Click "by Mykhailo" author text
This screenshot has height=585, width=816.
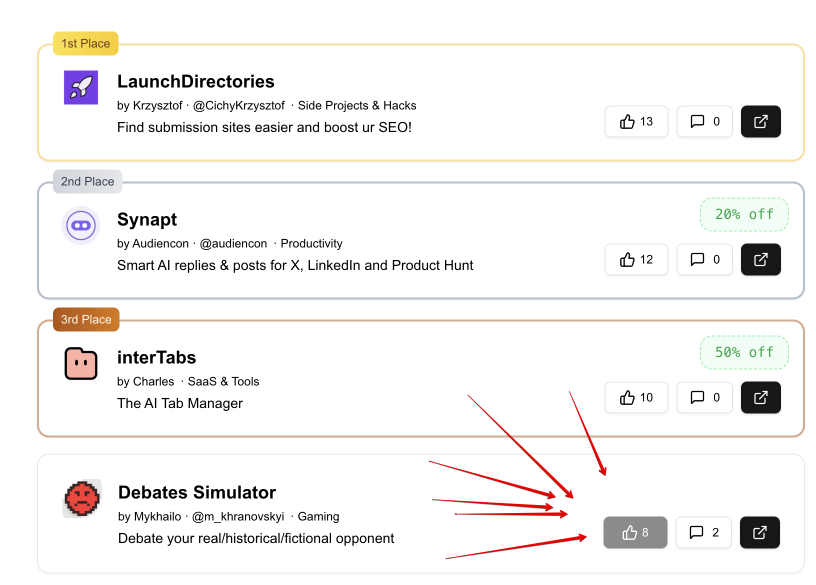150,516
